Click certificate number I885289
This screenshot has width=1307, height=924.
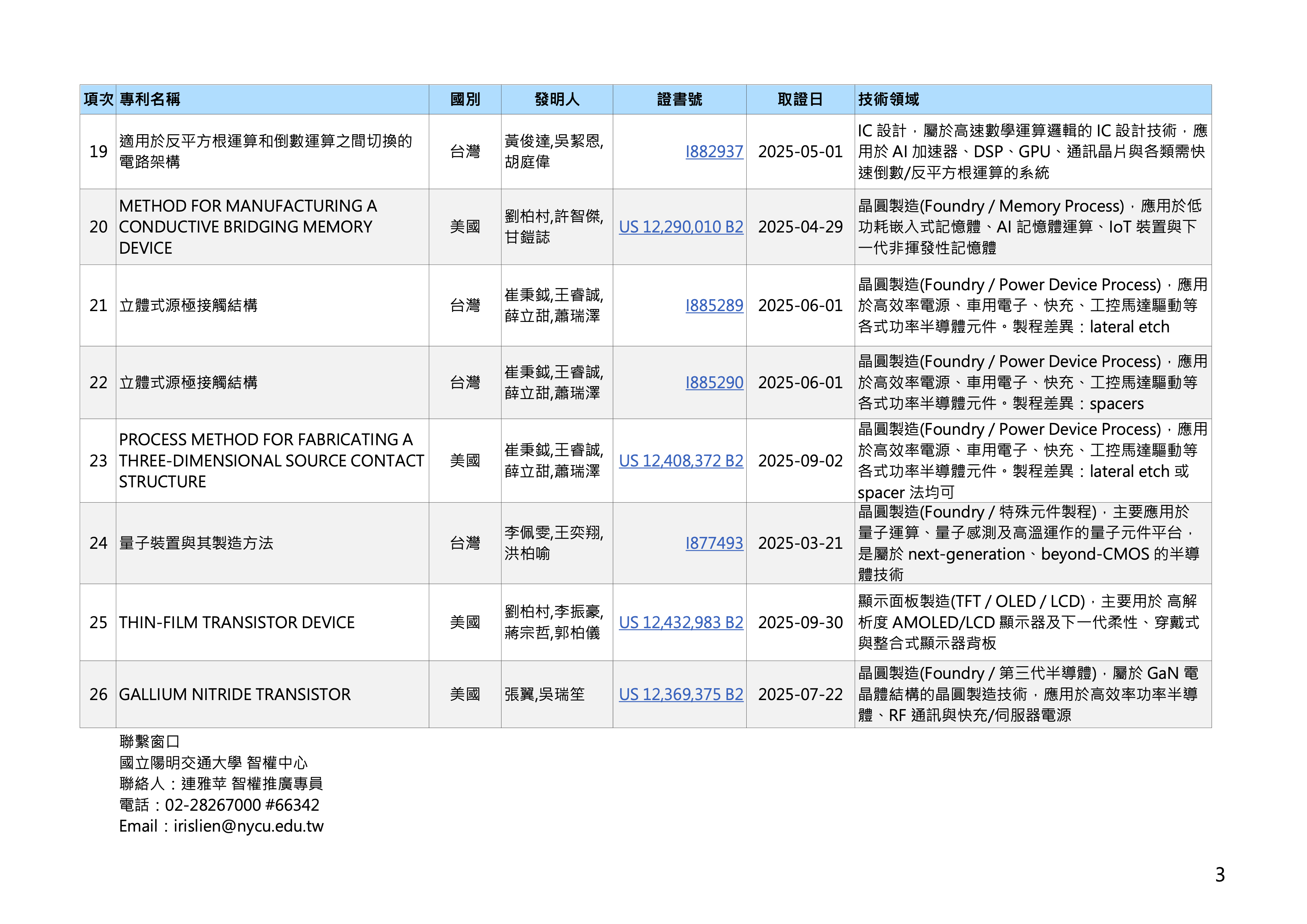click(714, 306)
